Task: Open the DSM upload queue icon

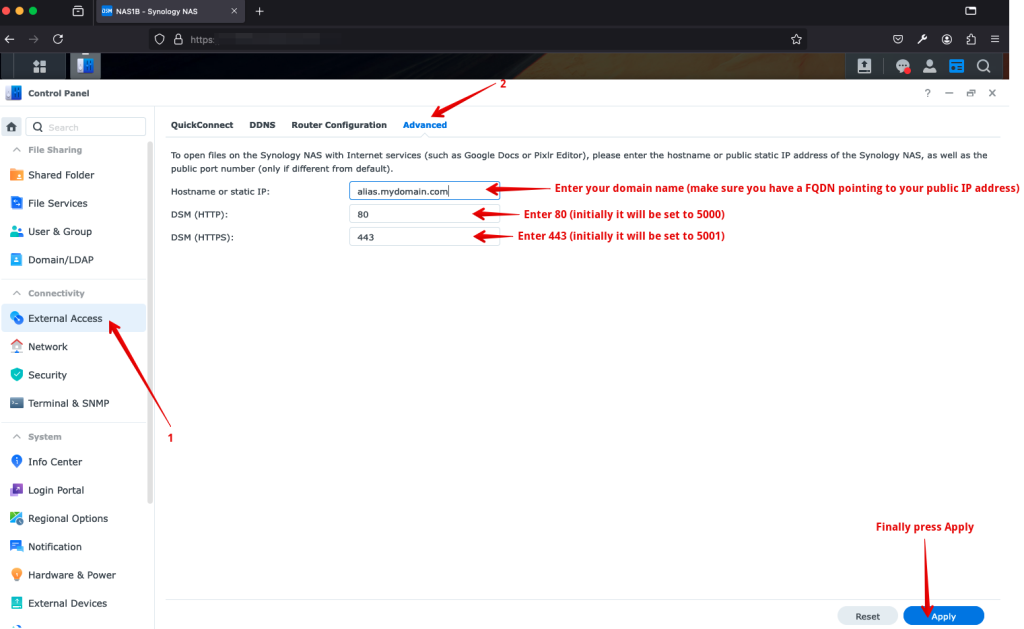Action: (864, 66)
